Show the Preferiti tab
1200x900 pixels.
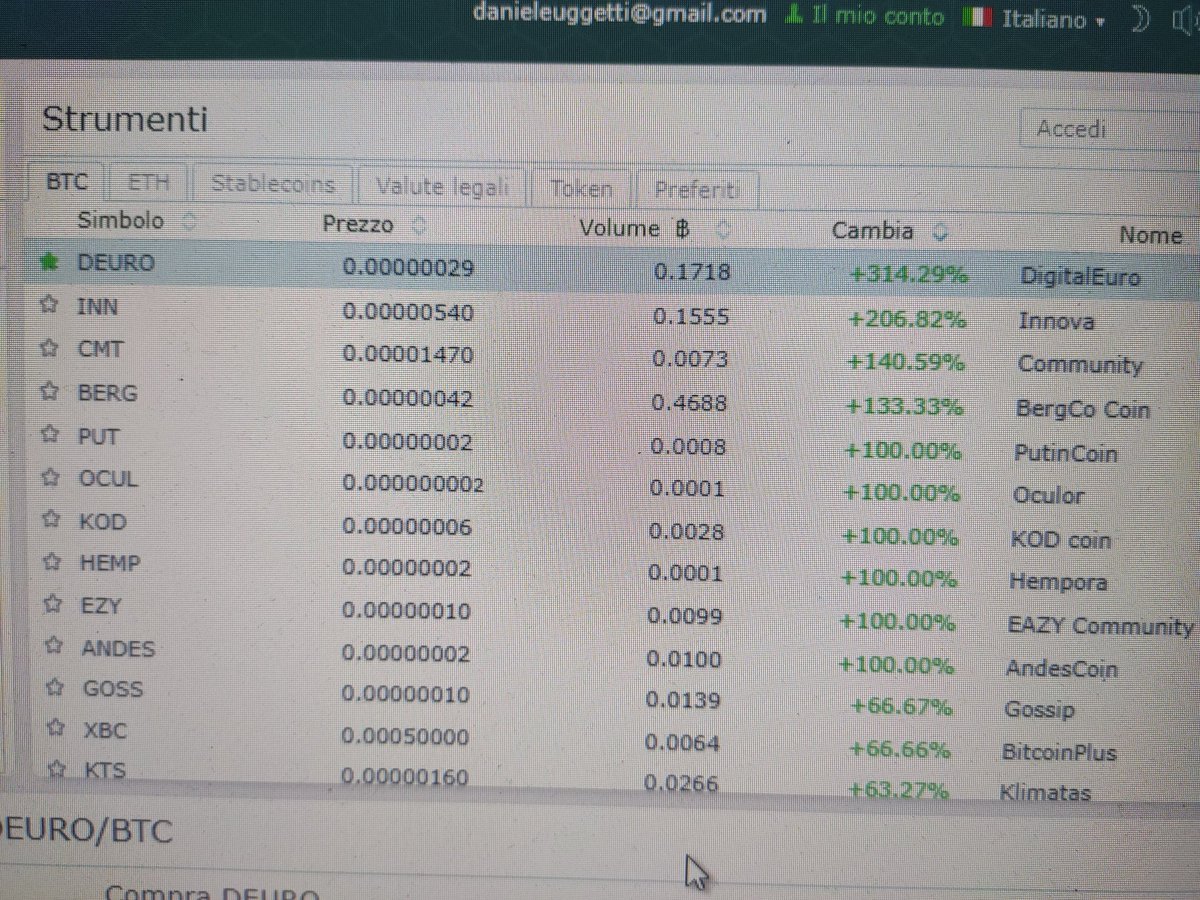[697, 189]
